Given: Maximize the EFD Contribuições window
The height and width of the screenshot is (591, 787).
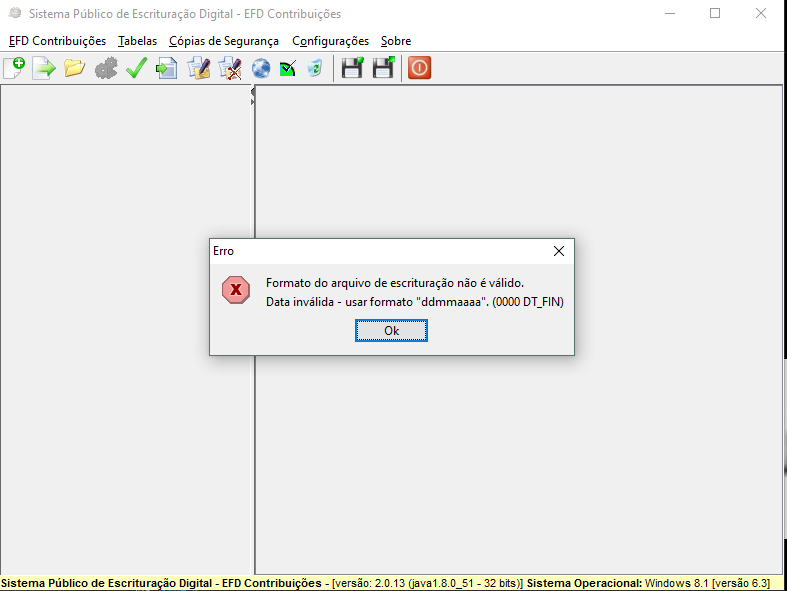Looking at the screenshot, I should [715, 14].
